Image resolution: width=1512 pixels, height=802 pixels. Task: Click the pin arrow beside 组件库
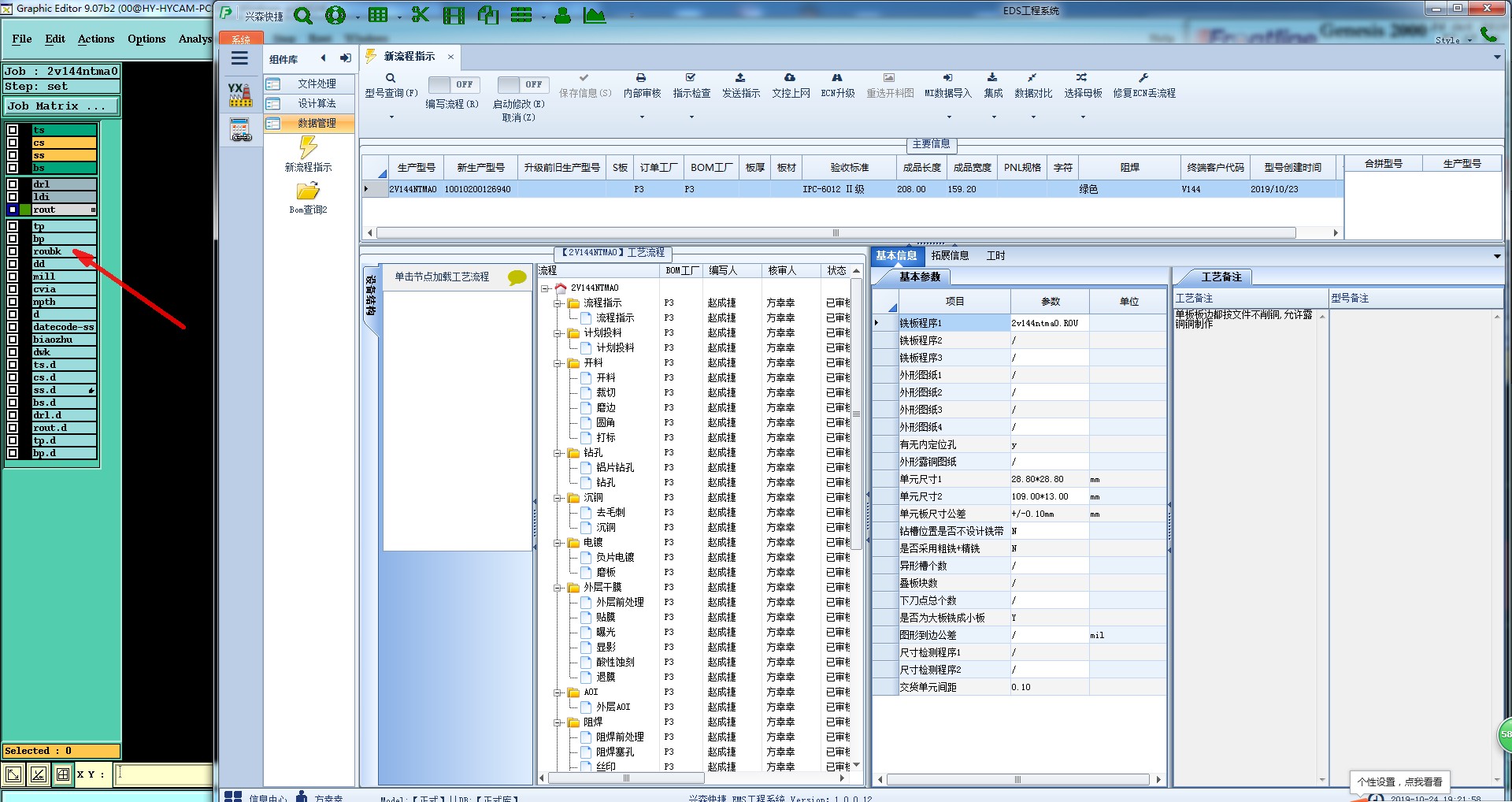pyautogui.click(x=345, y=58)
